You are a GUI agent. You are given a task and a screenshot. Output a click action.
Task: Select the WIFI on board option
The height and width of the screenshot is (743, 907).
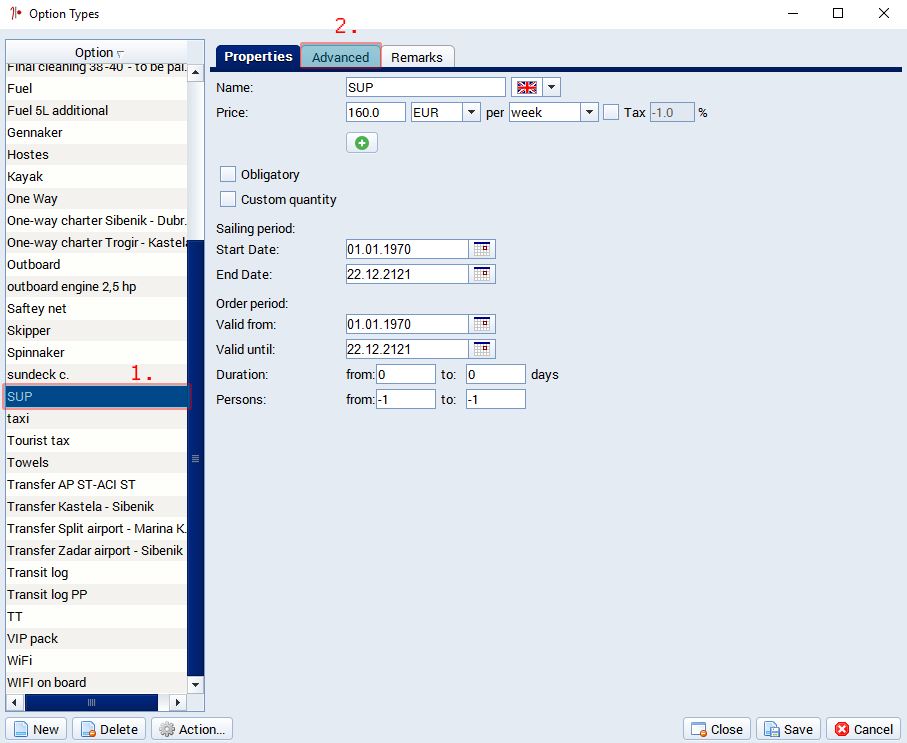(x=97, y=682)
